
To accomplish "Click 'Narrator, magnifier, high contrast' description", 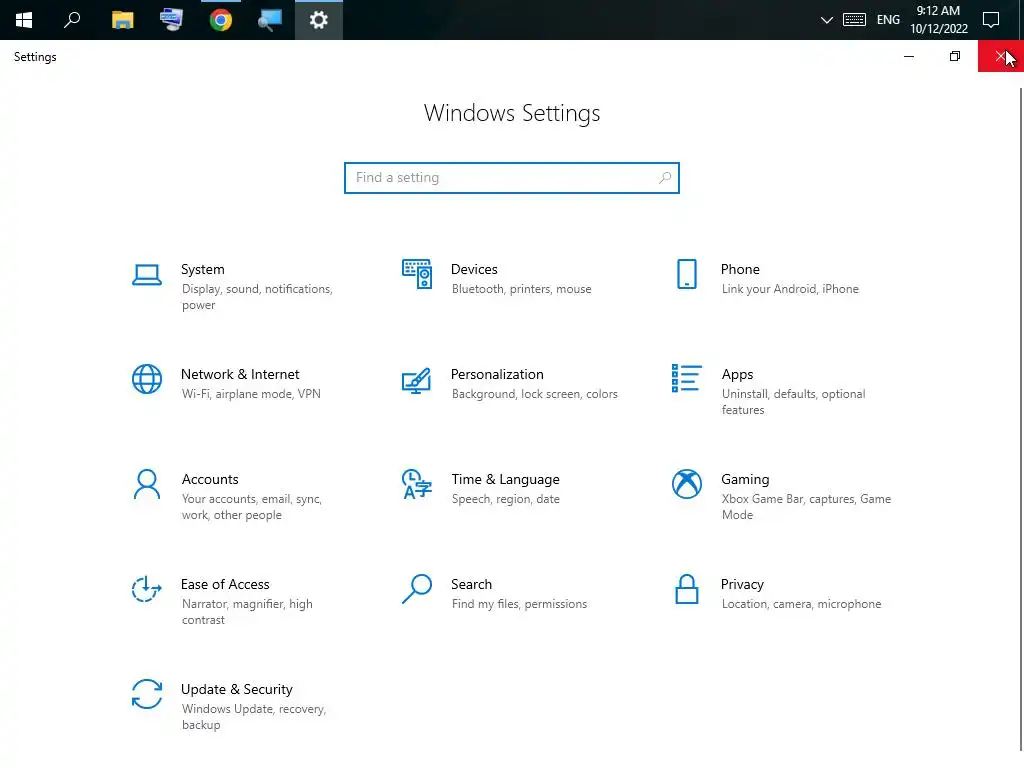I will click(247, 612).
